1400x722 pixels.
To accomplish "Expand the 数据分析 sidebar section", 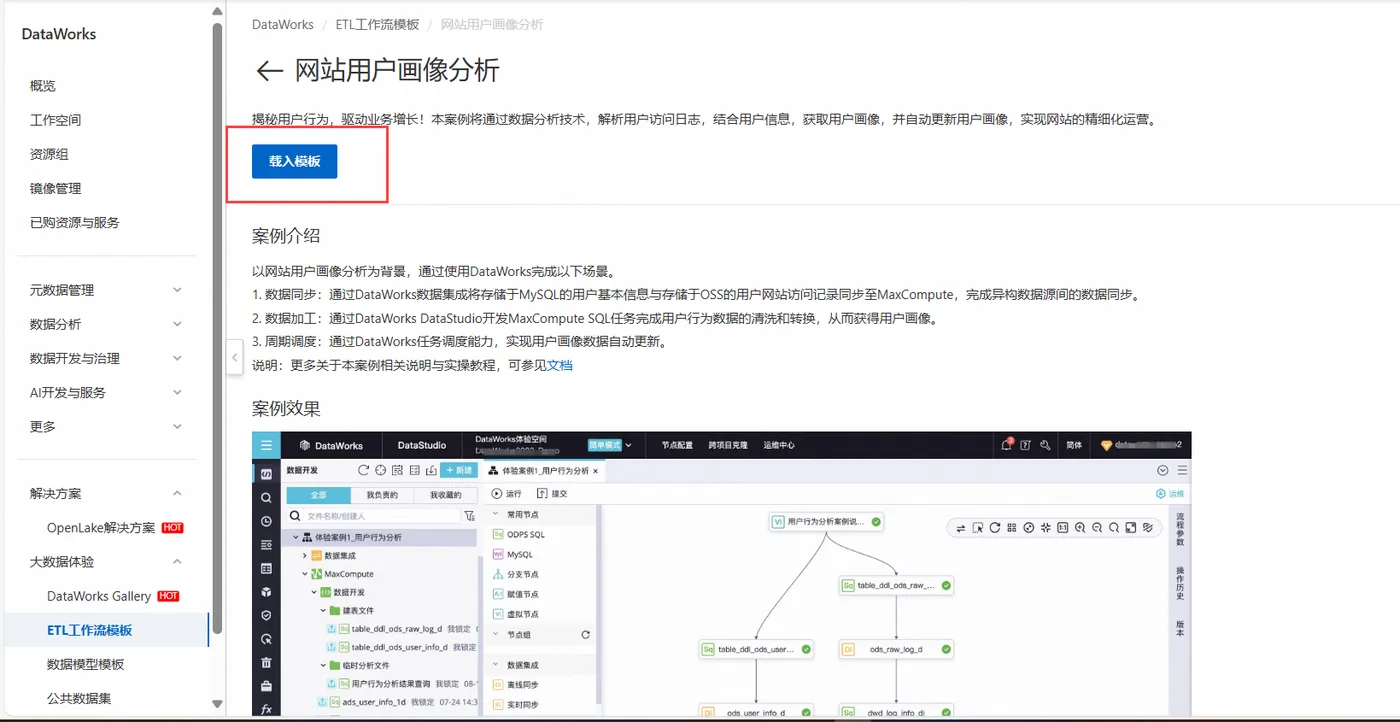I will [x=106, y=324].
